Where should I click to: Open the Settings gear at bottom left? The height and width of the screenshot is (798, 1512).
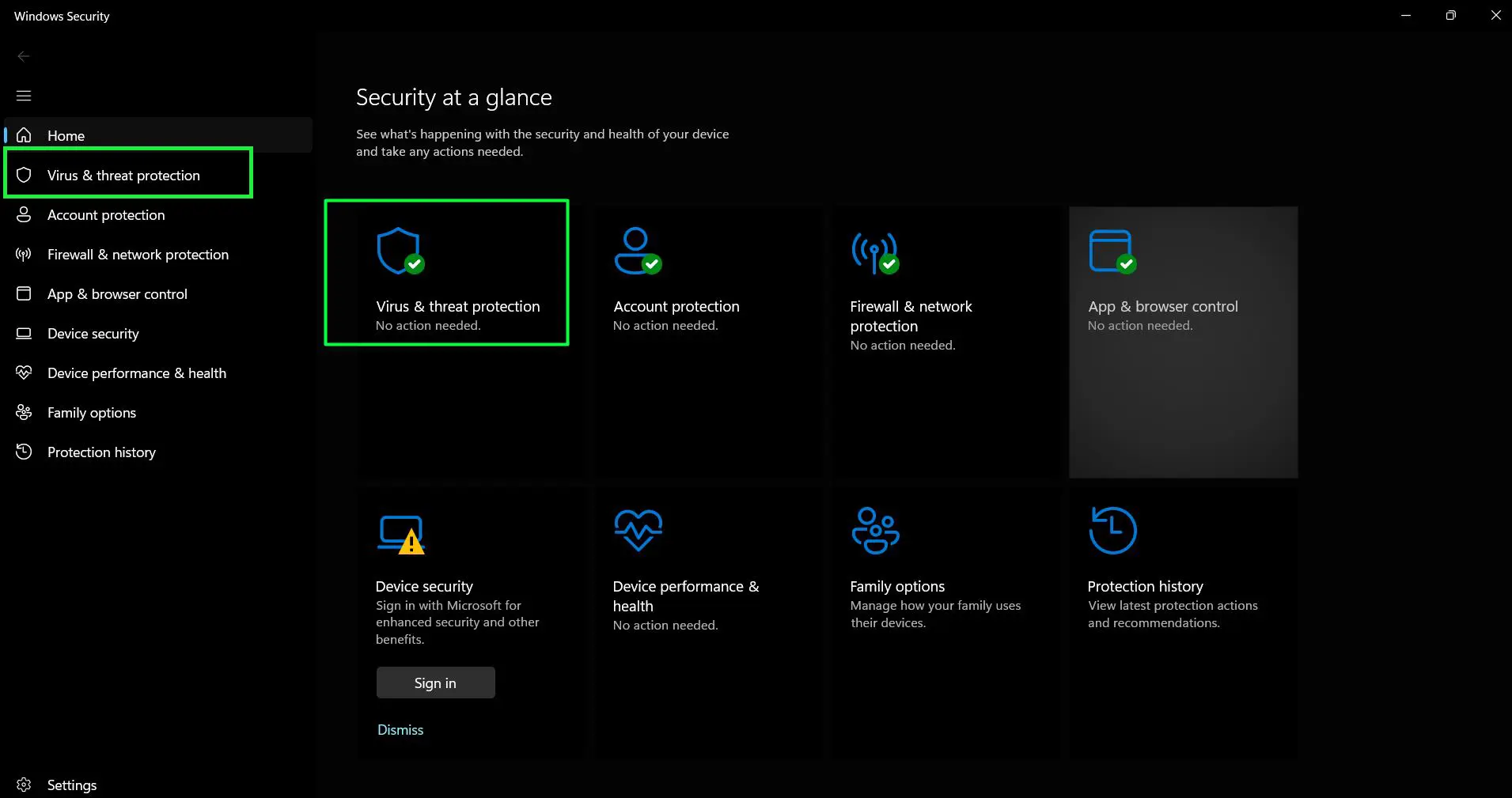click(24, 785)
